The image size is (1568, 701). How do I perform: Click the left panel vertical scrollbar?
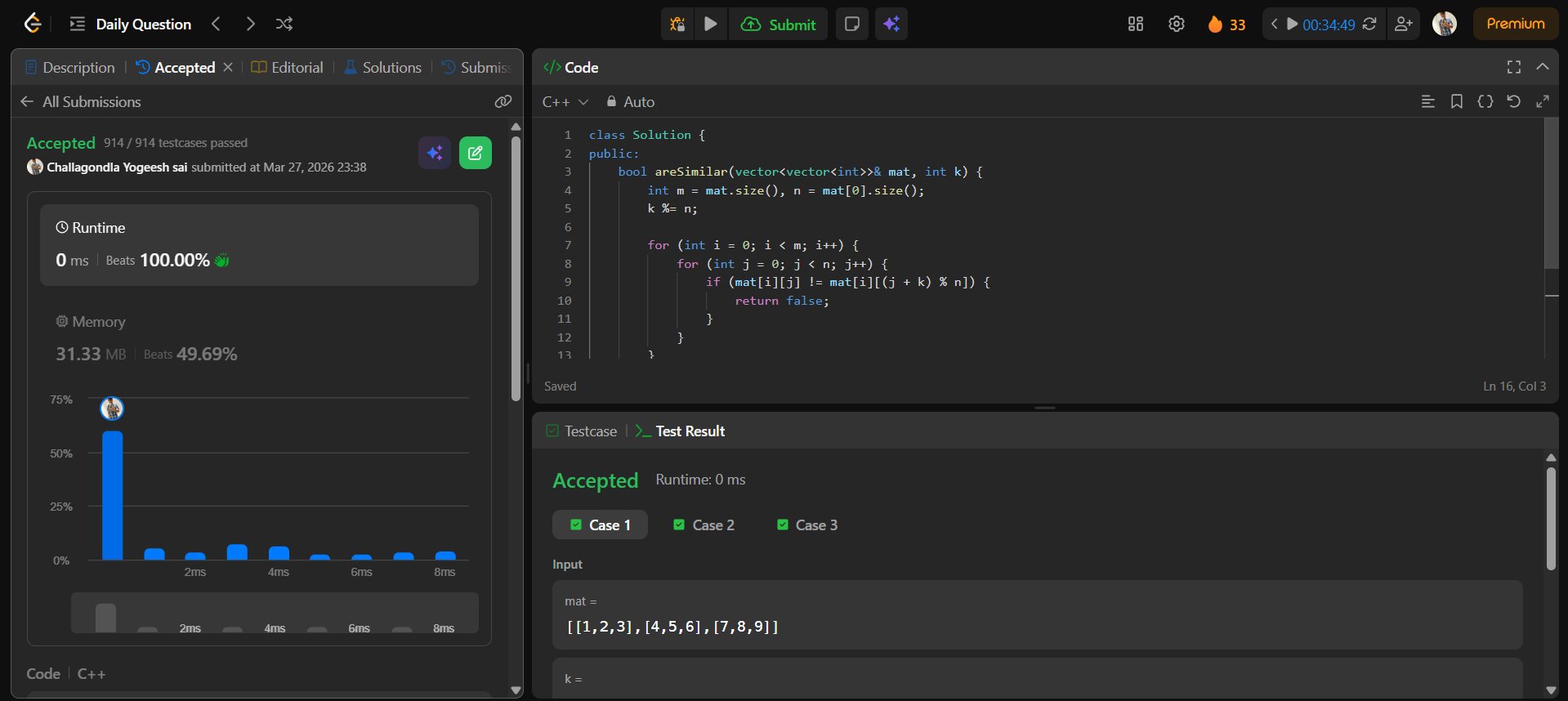pyautogui.click(x=516, y=270)
